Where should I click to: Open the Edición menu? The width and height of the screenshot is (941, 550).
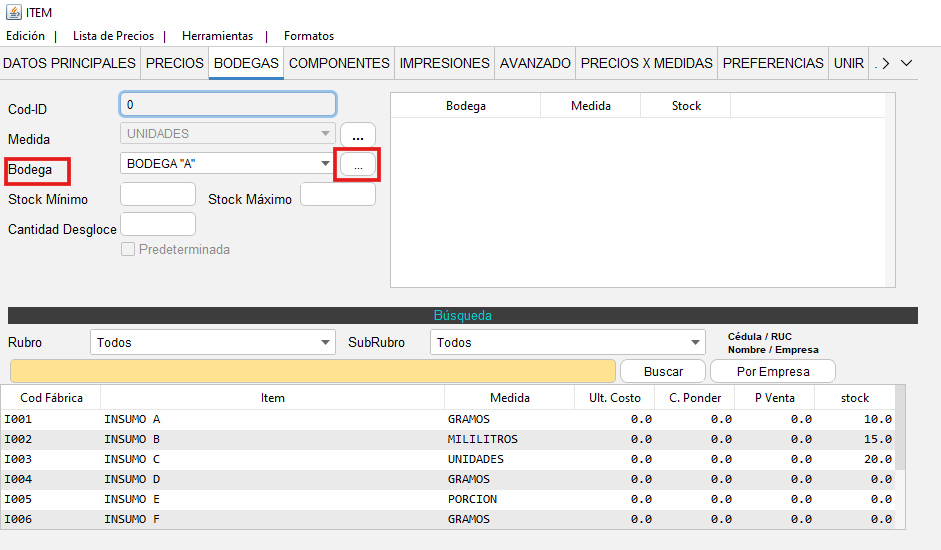pos(26,36)
